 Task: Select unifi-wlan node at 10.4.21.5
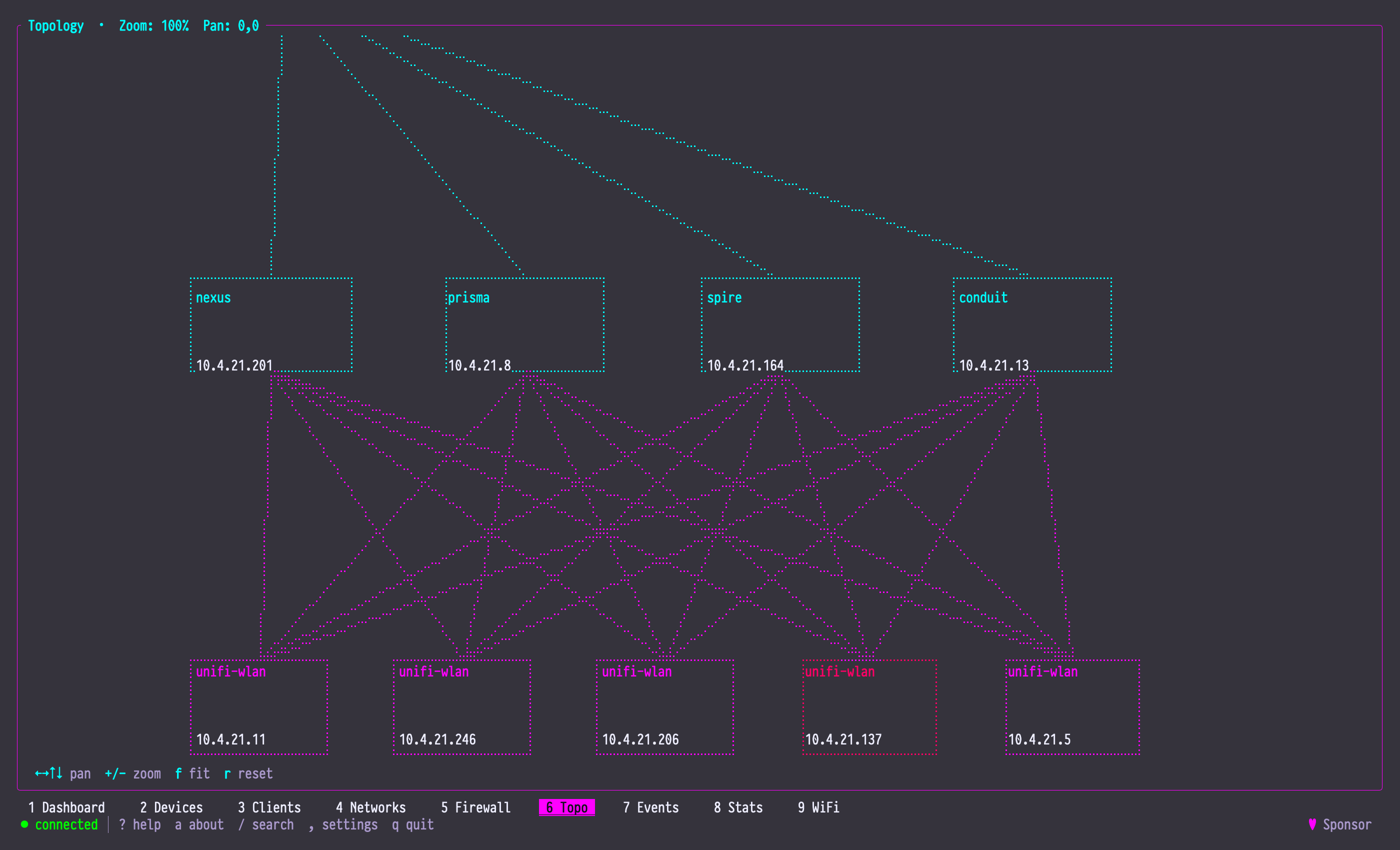point(1072,707)
